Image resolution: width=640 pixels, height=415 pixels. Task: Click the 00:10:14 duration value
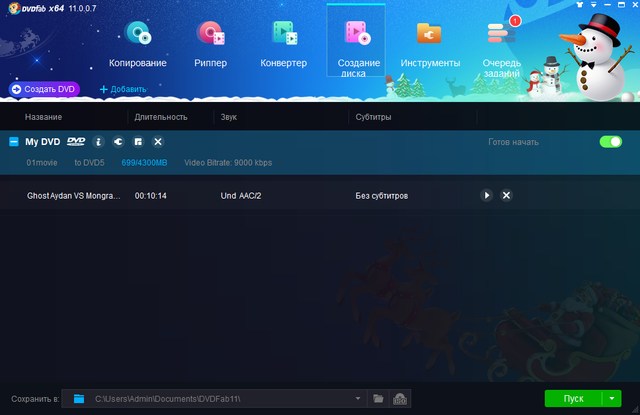coord(151,196)
